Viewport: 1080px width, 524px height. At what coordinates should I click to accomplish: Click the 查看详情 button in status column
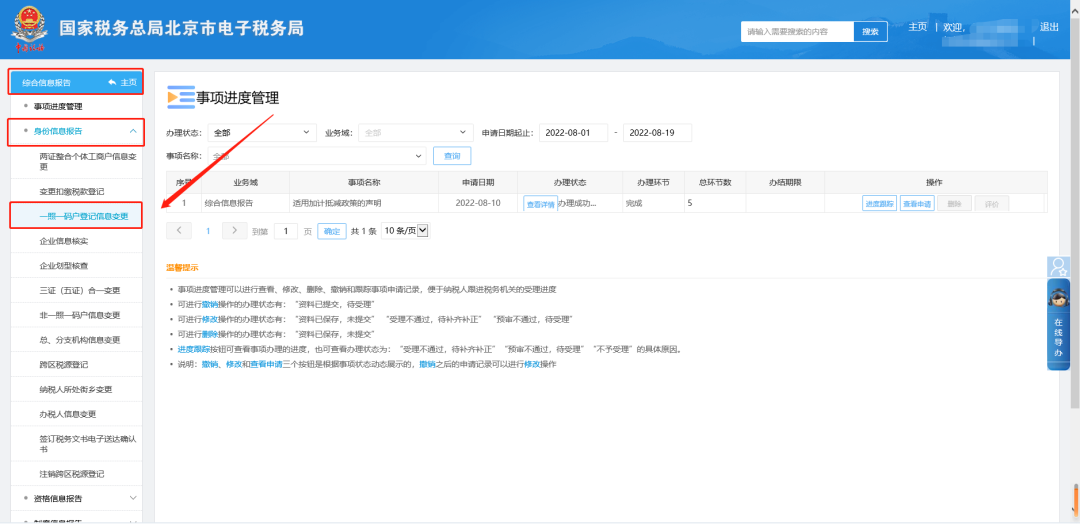540,204
